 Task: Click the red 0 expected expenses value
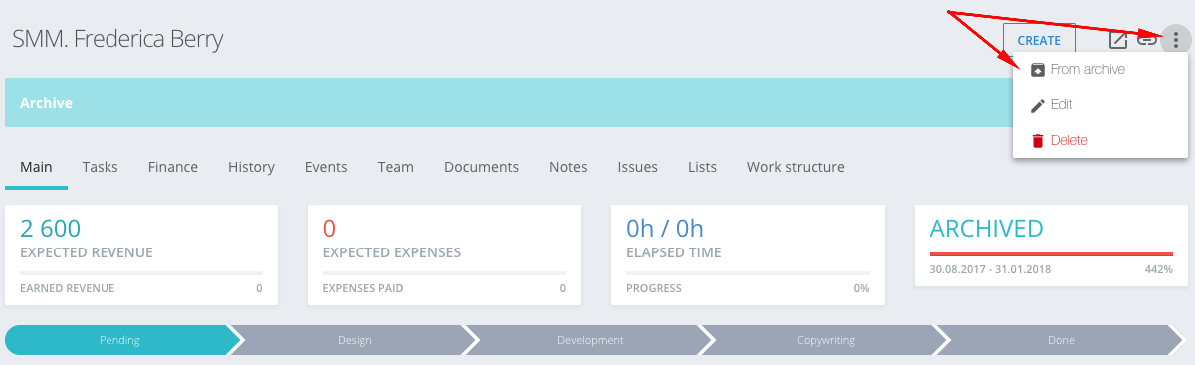click(x=329, y=229)
